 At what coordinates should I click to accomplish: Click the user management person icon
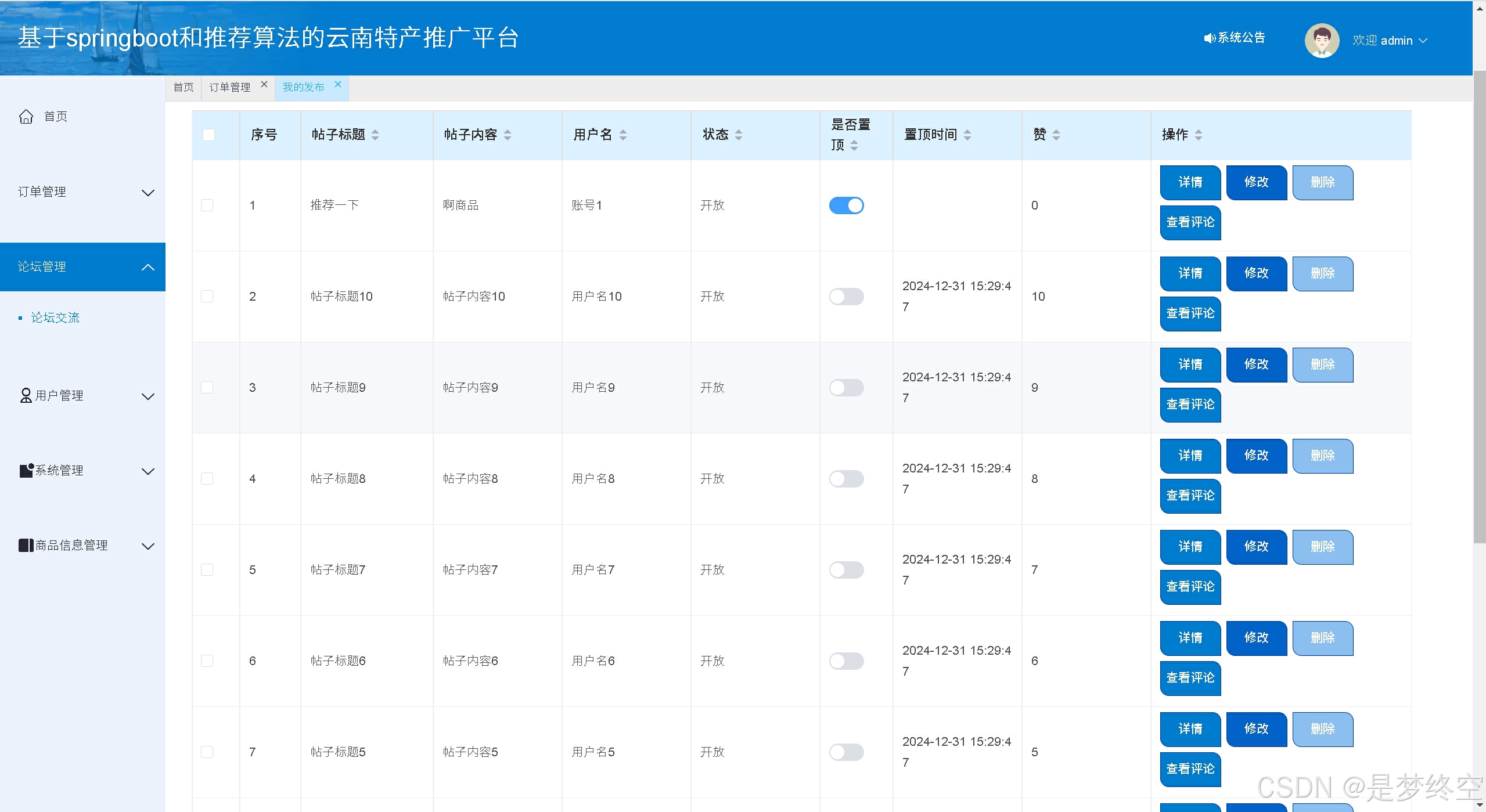click(x=26, y=396)
